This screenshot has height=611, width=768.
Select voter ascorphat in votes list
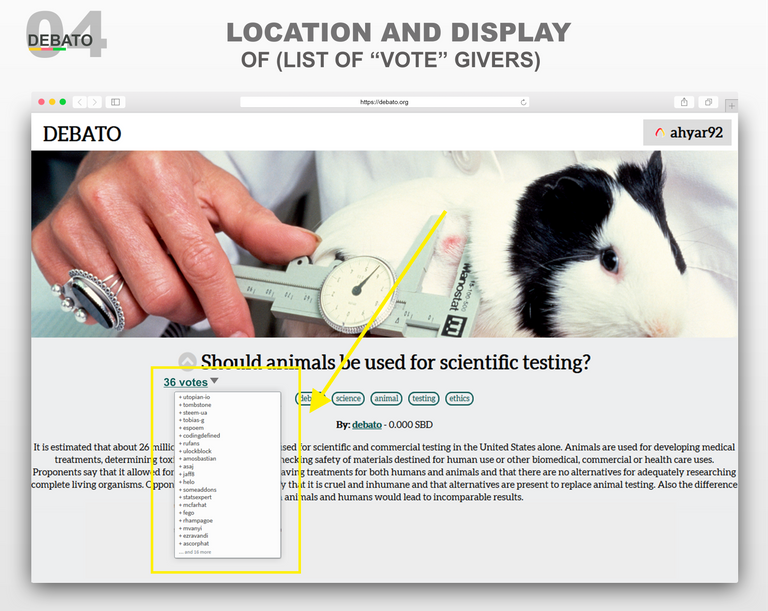click(x=194, y=543)
